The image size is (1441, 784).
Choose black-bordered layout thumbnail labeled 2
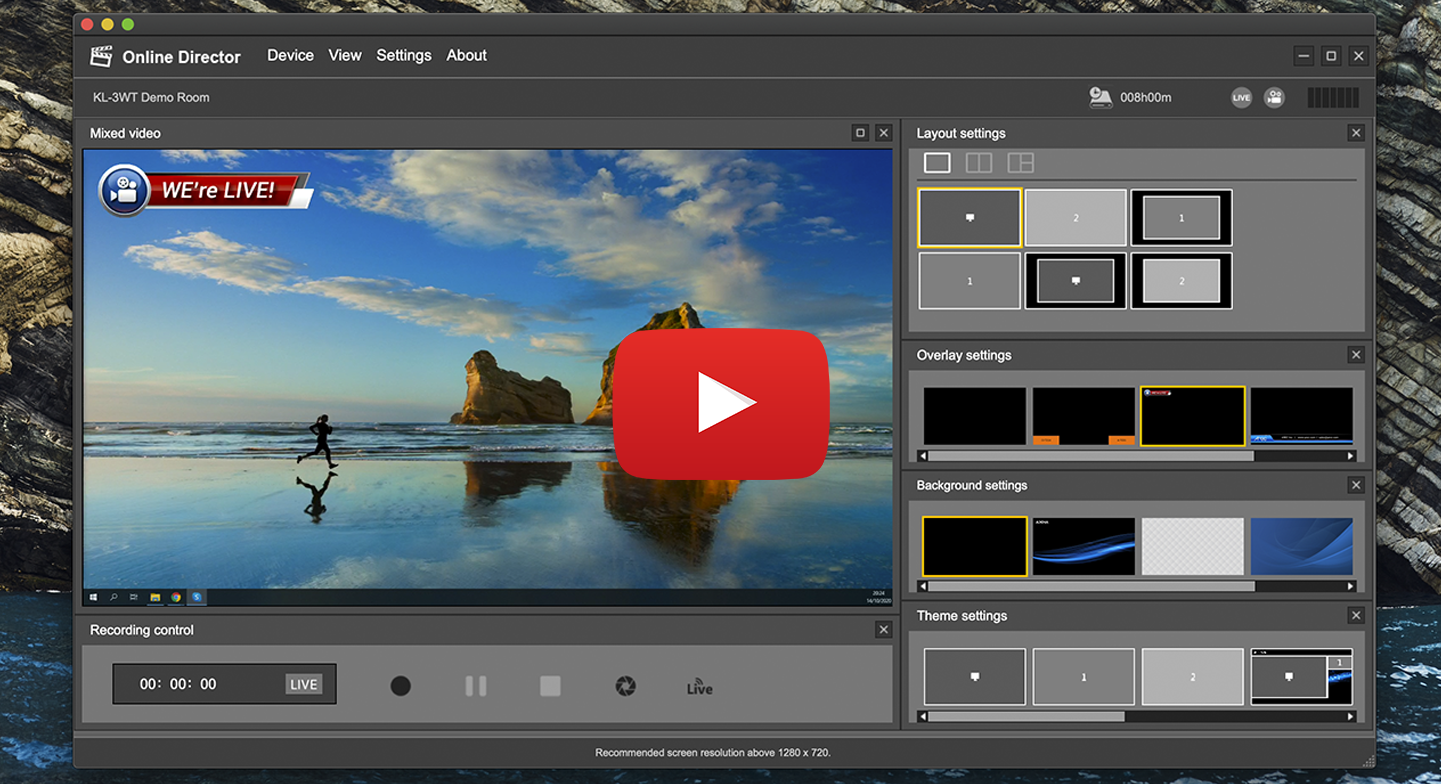[1181, 281]
